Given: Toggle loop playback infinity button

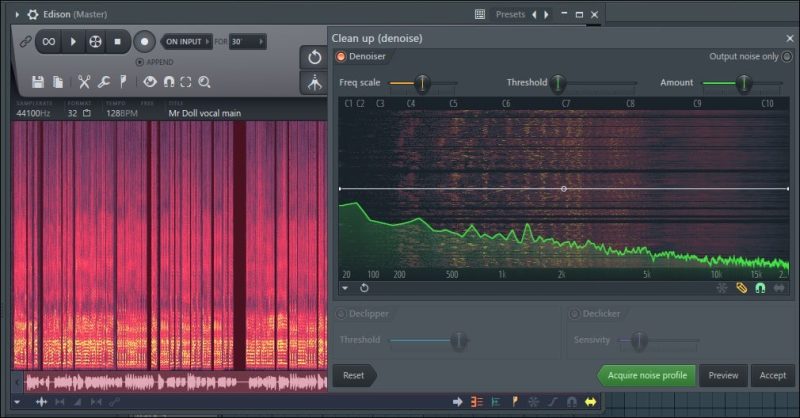Looking at the screenshot, I should [x=49, y=41].
